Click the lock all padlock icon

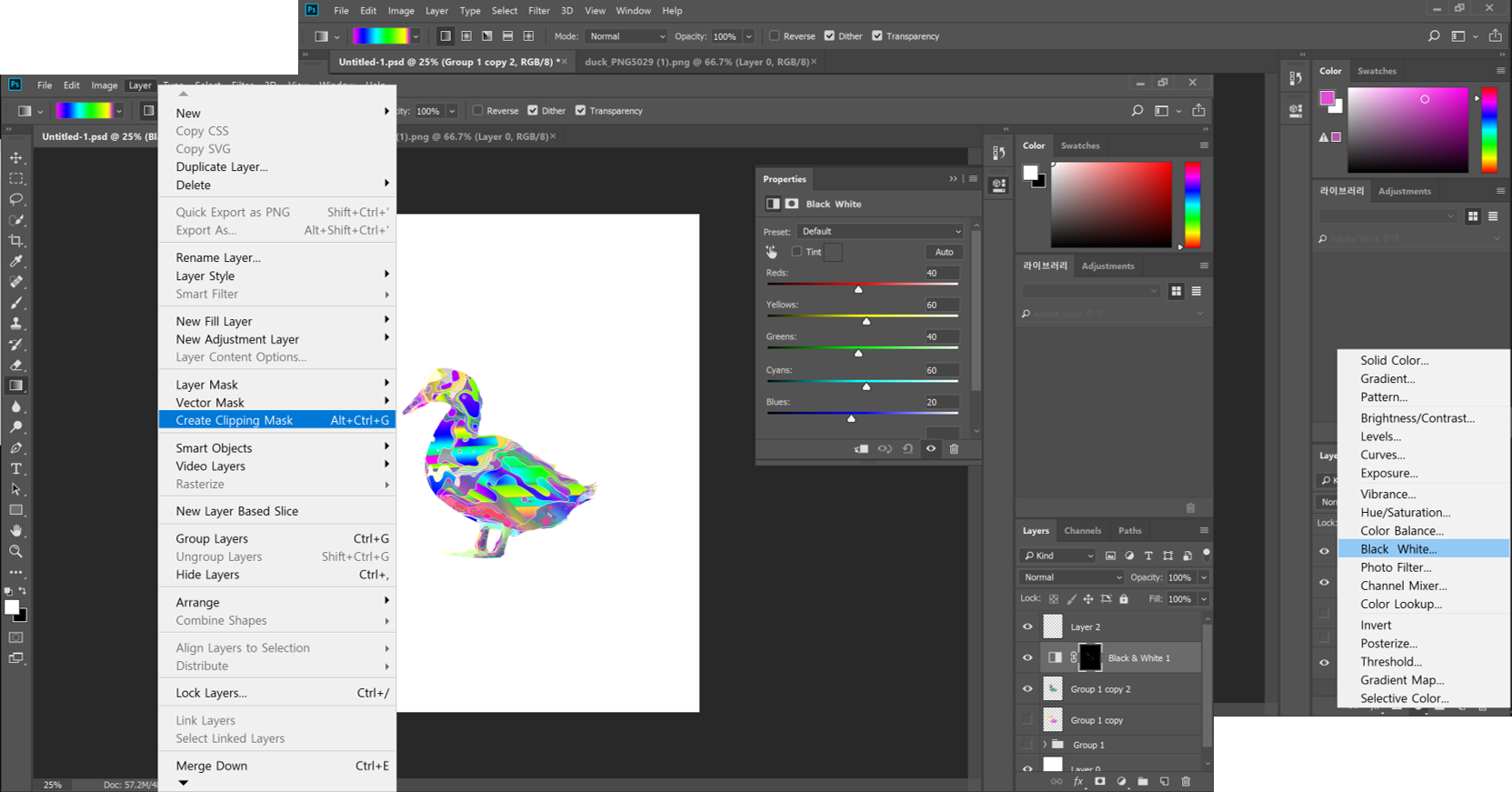click(1124, 599)
